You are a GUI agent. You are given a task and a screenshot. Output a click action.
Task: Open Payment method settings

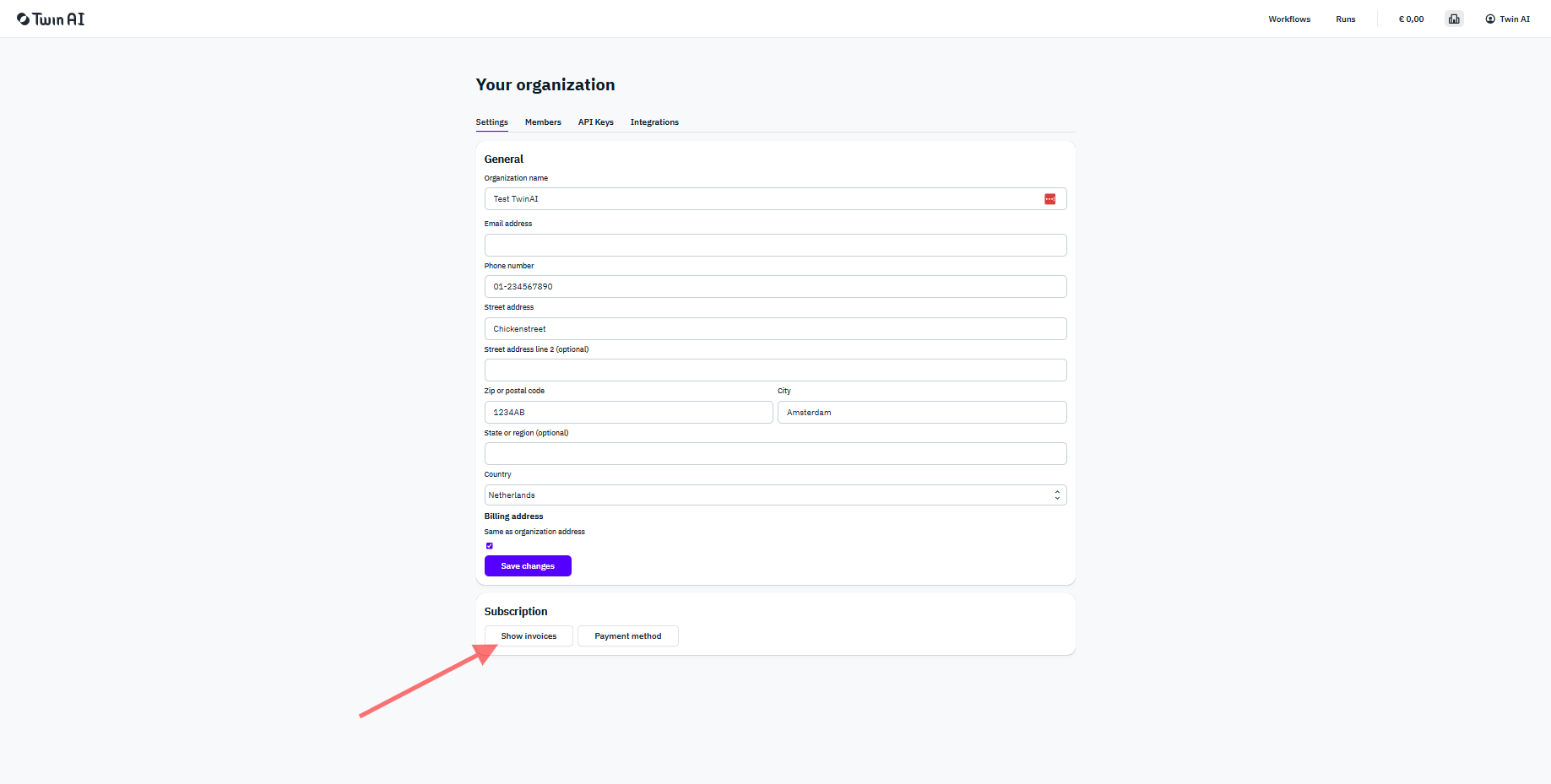(x=628, y=636)
